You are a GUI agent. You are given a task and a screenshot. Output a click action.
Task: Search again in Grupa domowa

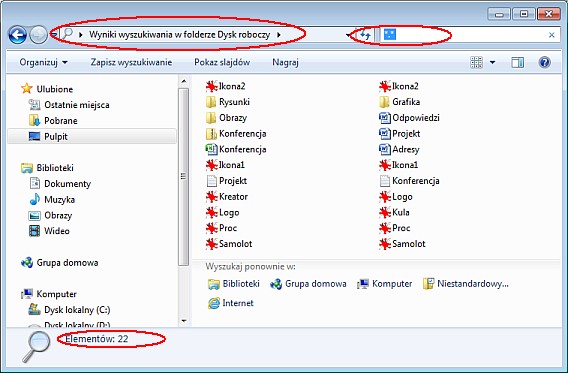[x=308, y=284]
